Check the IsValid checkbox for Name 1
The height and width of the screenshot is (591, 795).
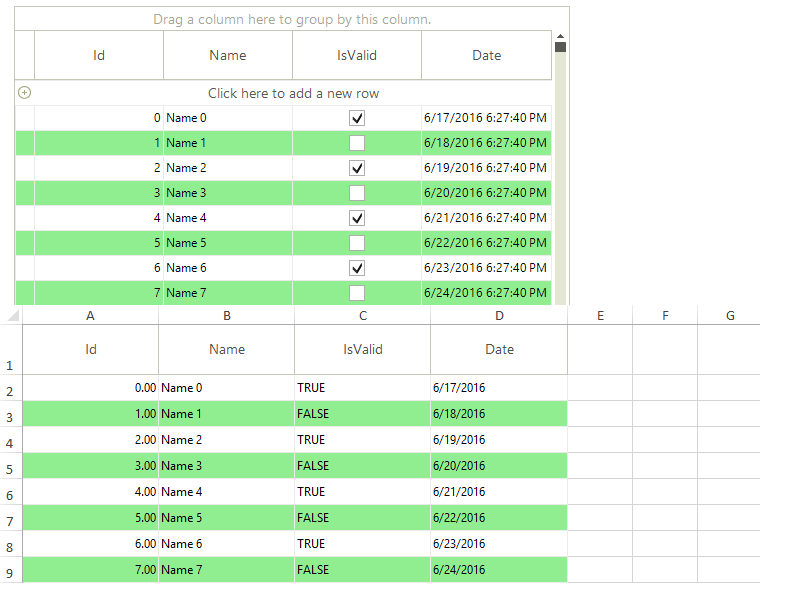pos(357,143)
